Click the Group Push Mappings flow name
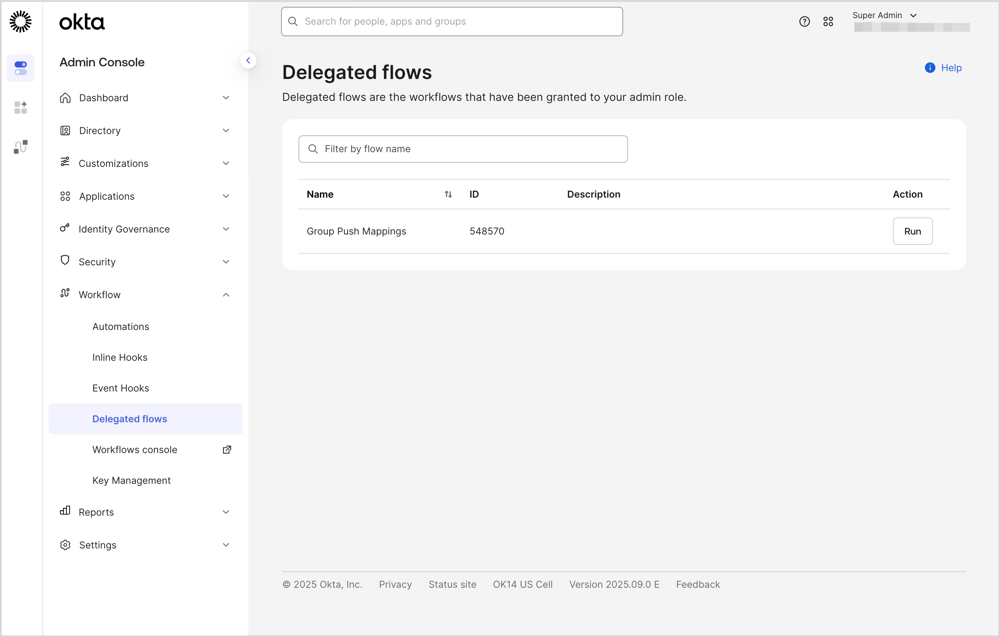The image size is (1000, 637). [x=357, y=231]
